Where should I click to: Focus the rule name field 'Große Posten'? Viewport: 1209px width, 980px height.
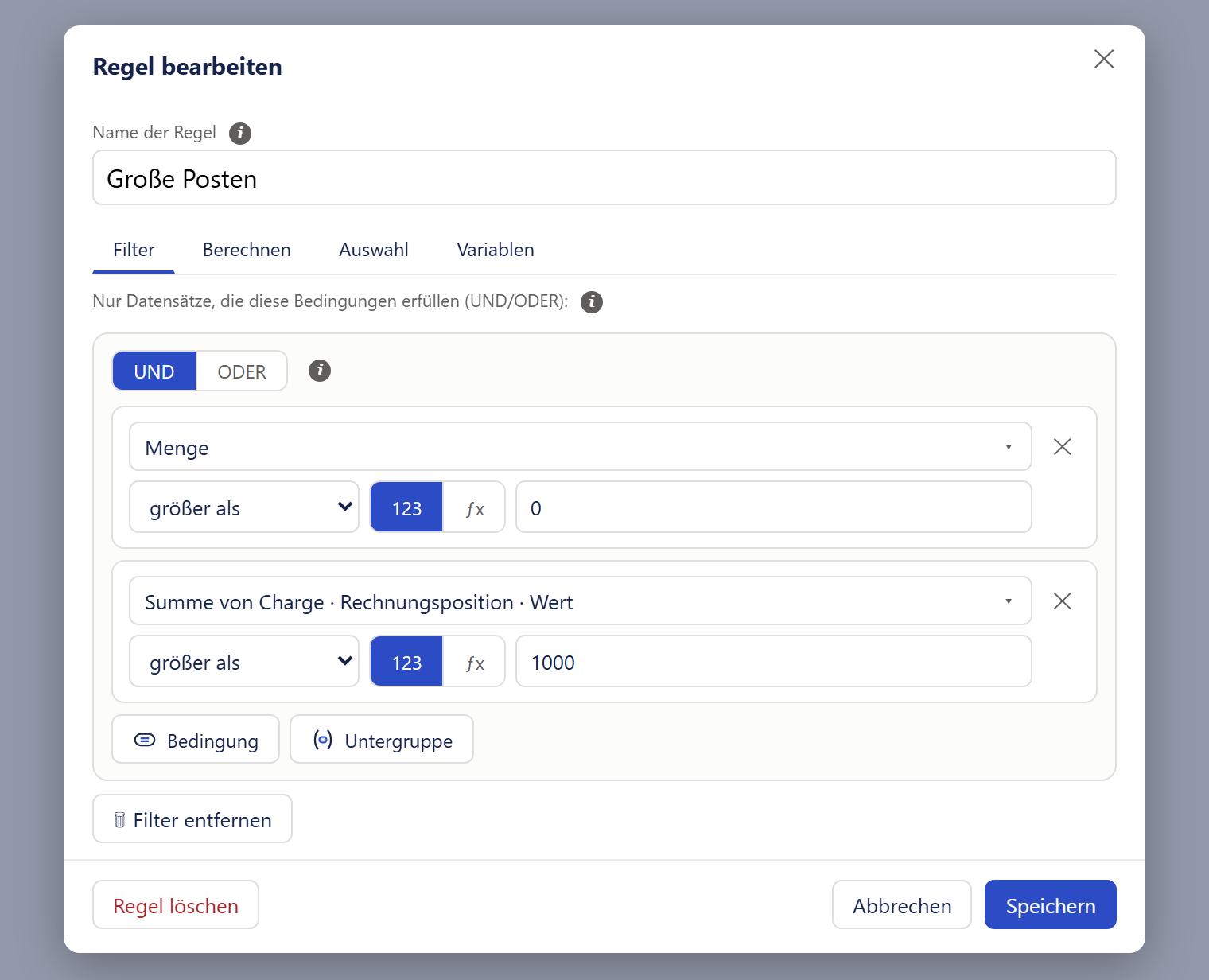click(x=604, y=178)
